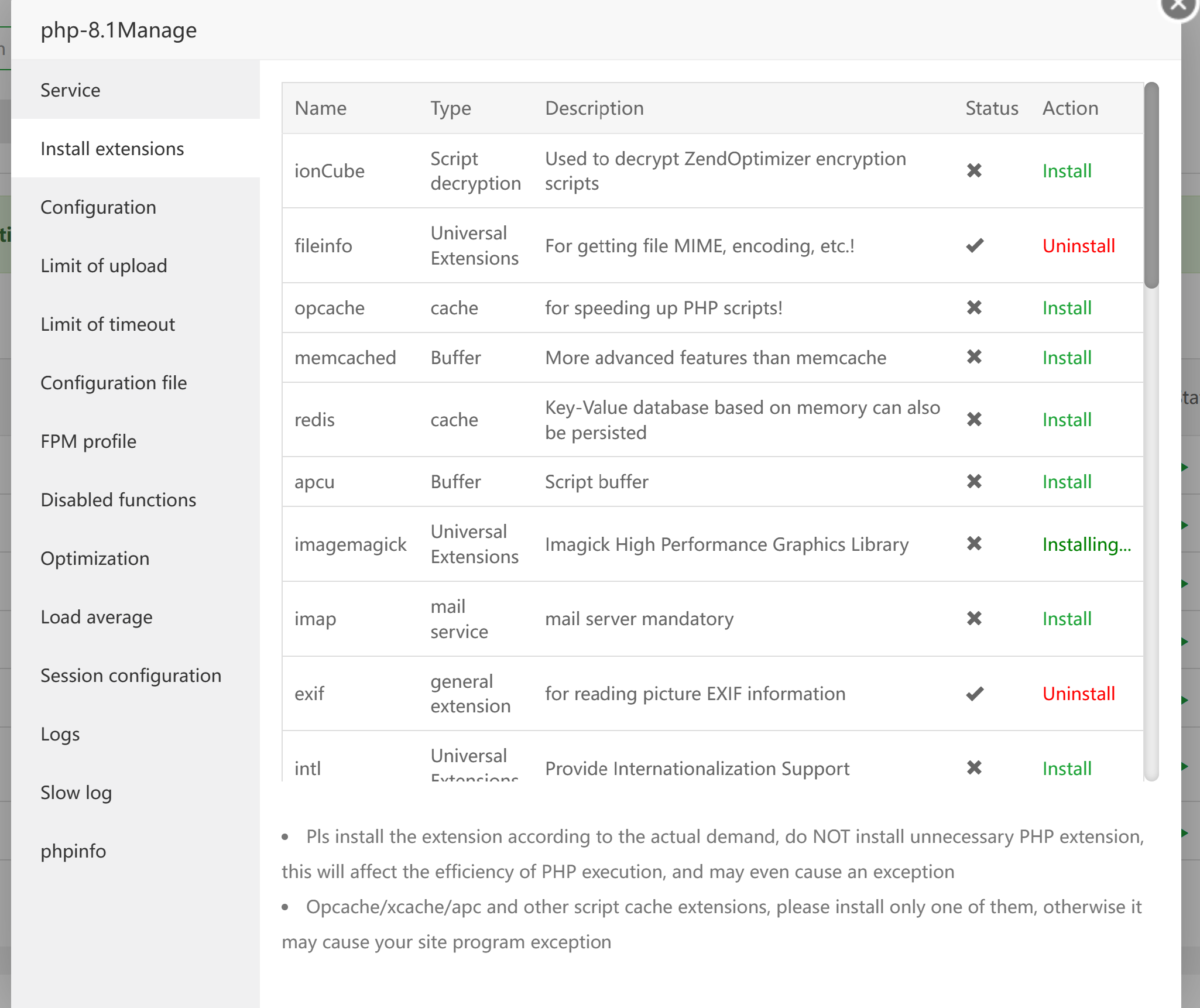Install the opcache extension
Screen dimensions: 1200x1008
(x=1067, y=308)
